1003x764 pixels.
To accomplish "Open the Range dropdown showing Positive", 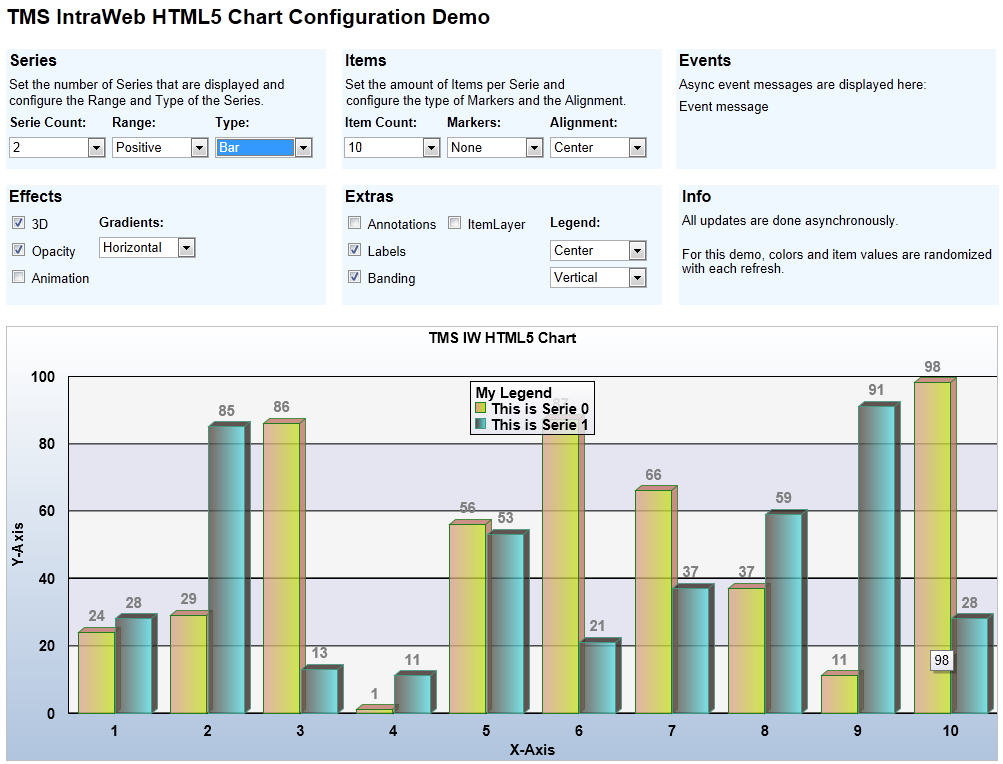I will point(160,147).
